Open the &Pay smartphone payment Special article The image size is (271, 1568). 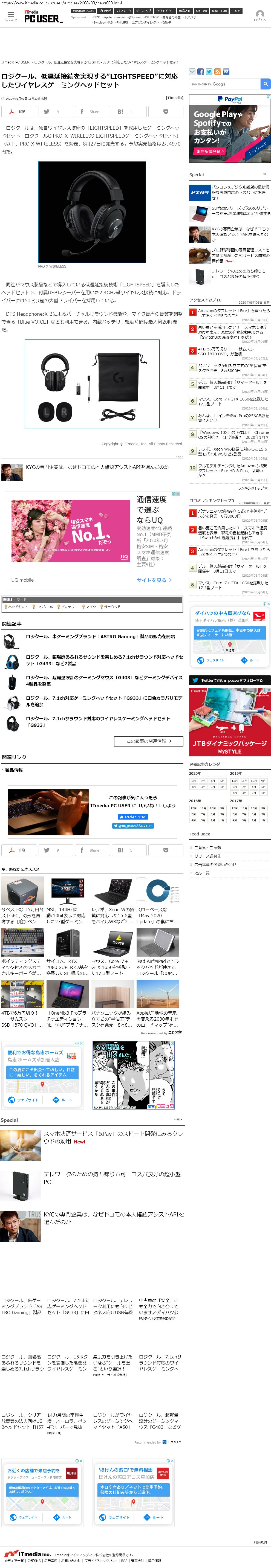pyautogui.click(x=113, y=1138)
